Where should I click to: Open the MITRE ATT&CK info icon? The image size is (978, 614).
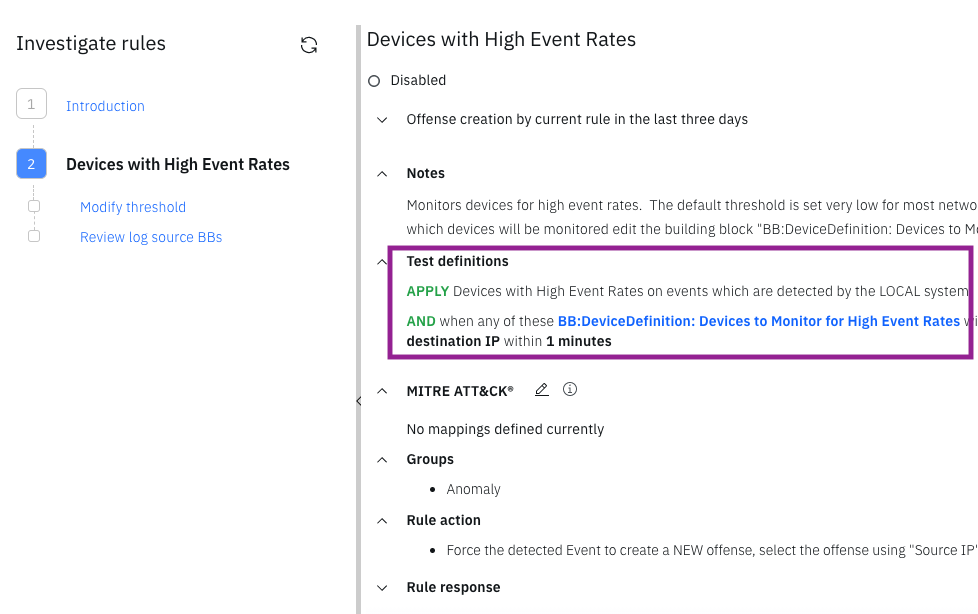click(x=570, y=390)
